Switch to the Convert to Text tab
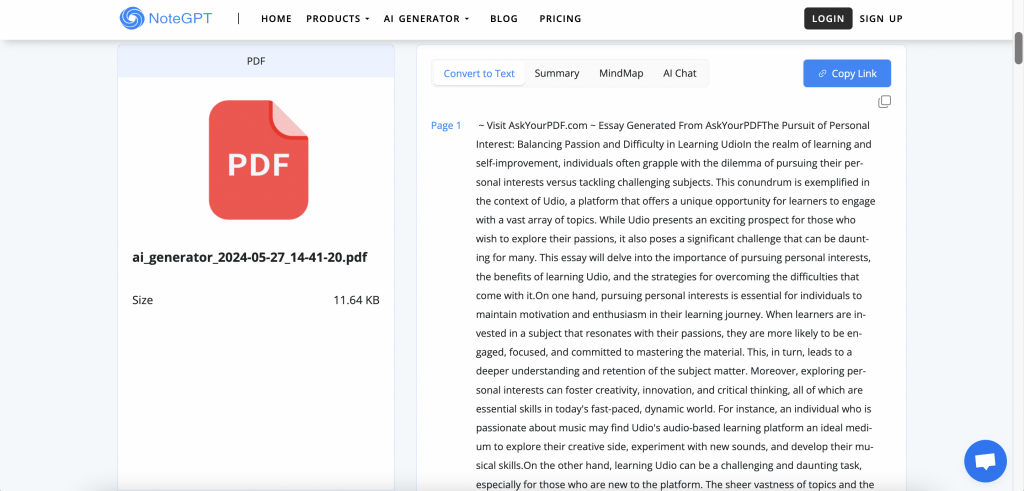The height and width of the screenshot is (491, 1024). coord(479,73)
